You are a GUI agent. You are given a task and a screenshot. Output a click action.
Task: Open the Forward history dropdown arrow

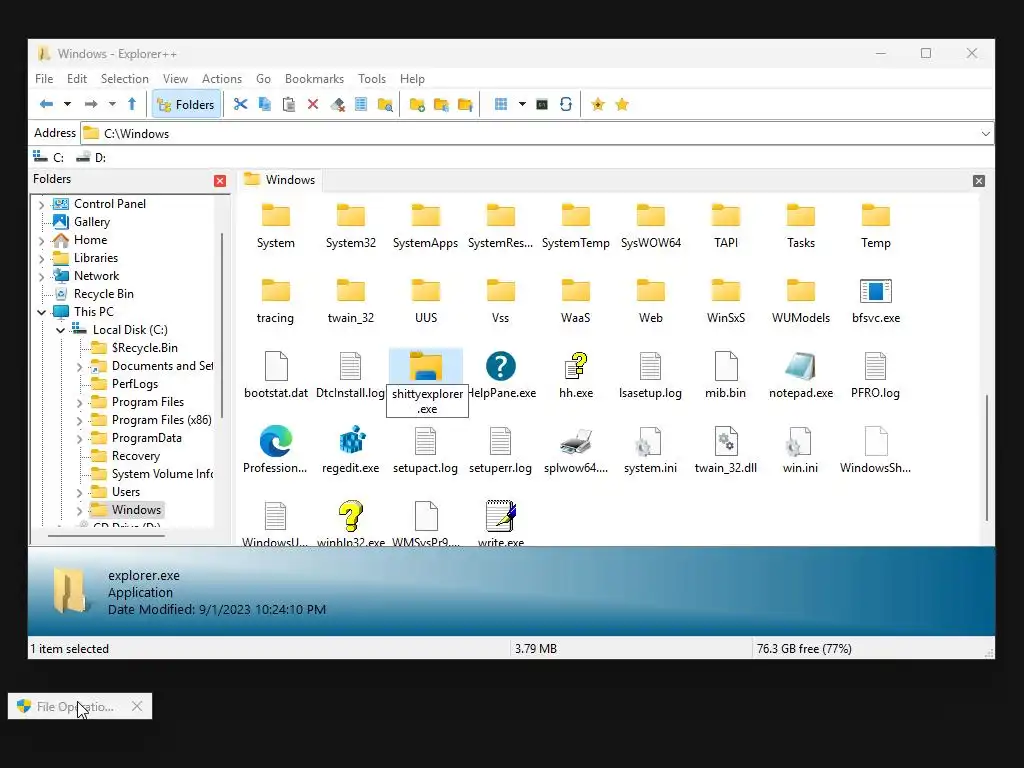click(112, 104)
